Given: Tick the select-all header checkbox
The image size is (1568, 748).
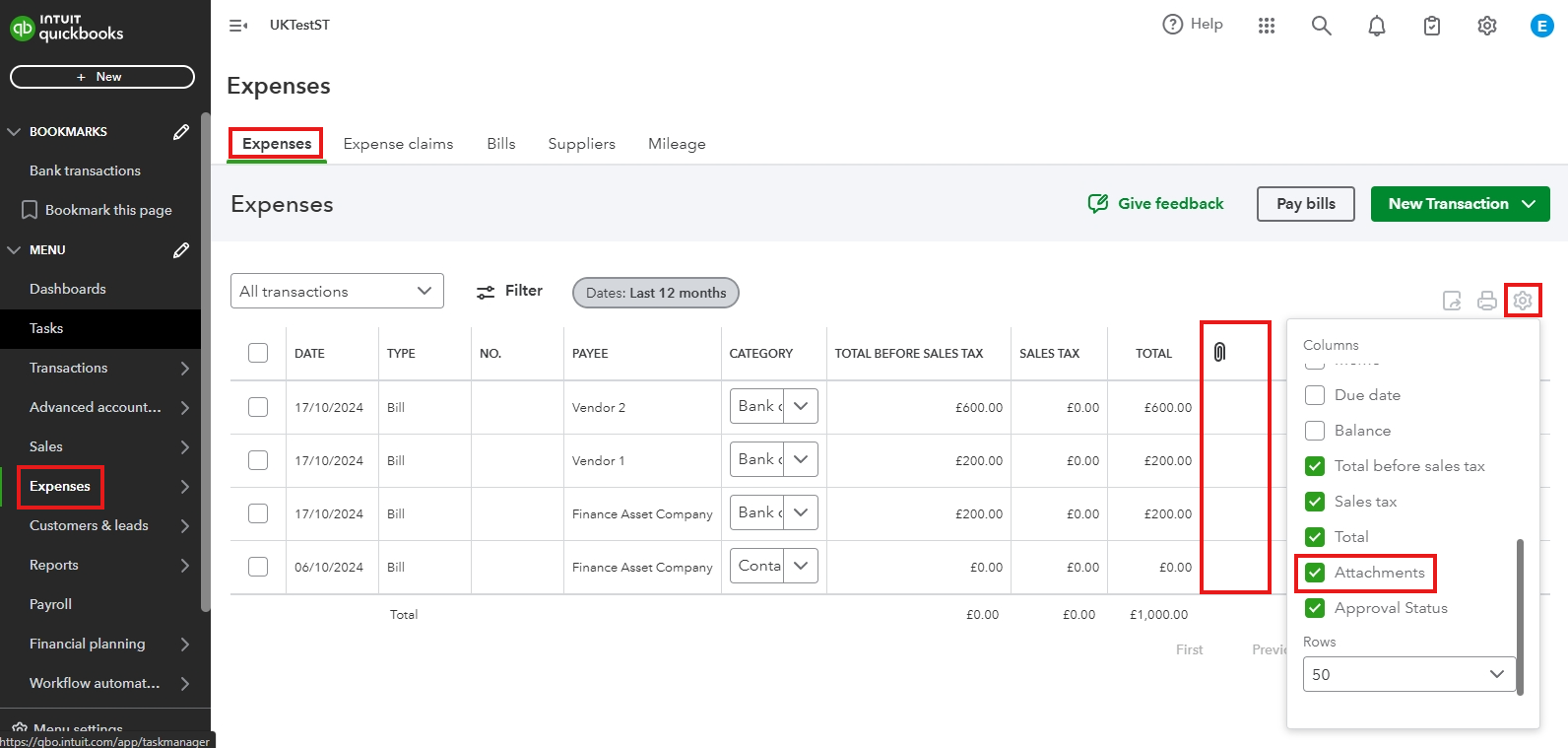Looking at the screenshot, I should 258,353.
